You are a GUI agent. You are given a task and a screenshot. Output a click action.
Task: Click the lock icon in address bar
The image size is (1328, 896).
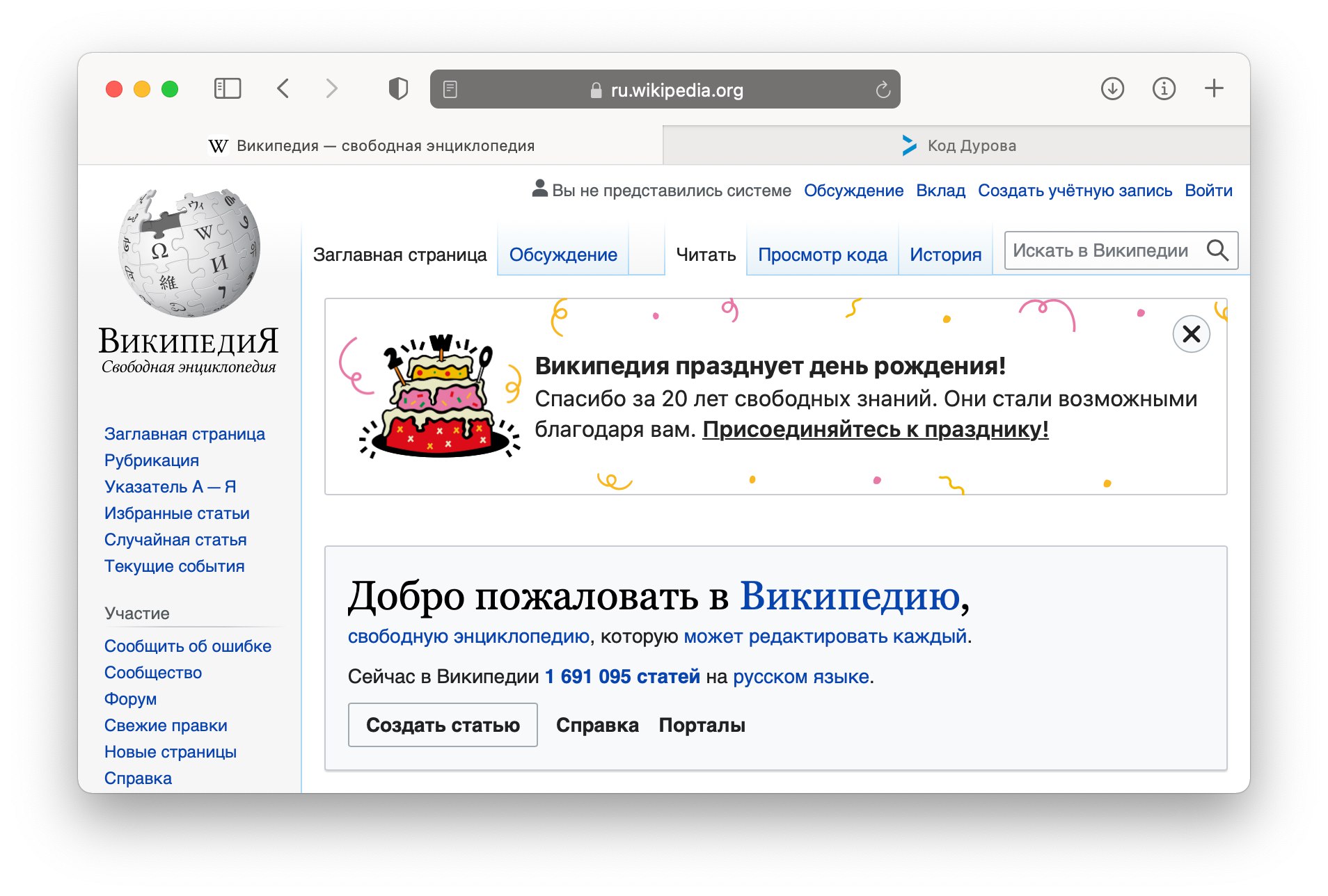pos(596,90)
